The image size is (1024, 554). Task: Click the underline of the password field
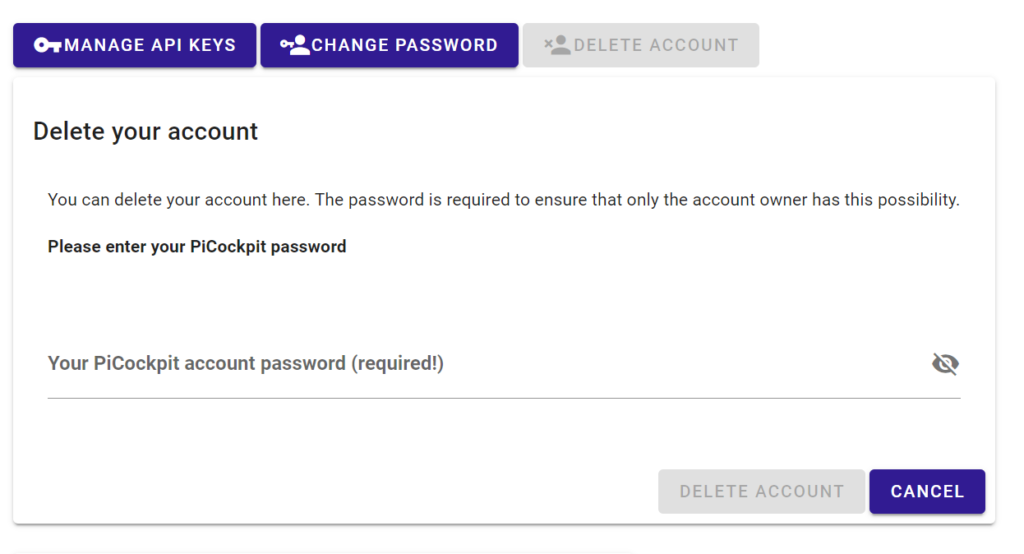(x=504, y=398)
